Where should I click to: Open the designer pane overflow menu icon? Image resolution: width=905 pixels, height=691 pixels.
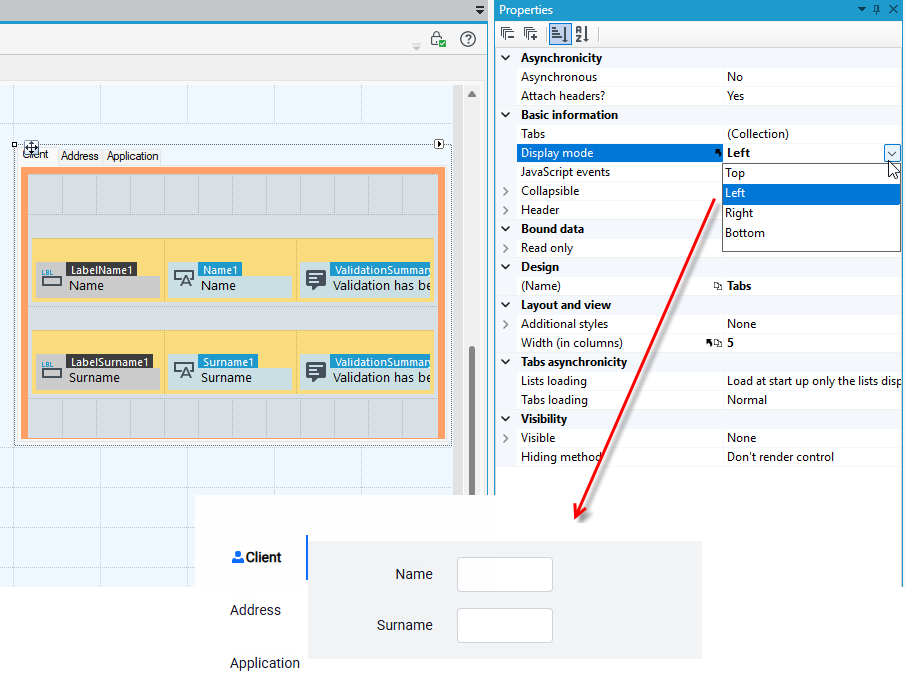pos(480,9)
